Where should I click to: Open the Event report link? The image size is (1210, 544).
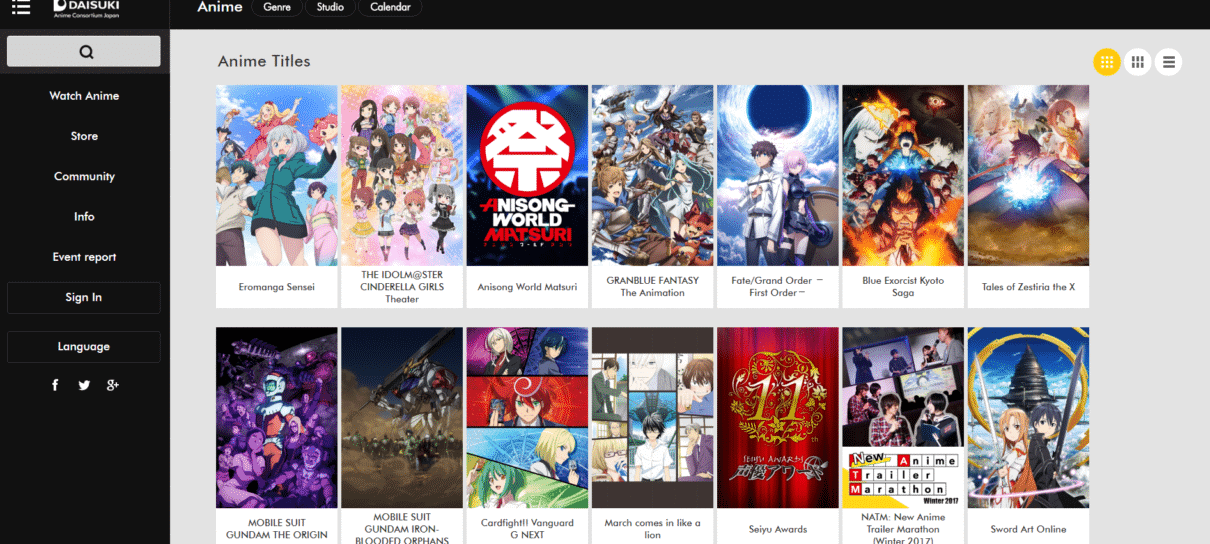click(x=84, y=257)
